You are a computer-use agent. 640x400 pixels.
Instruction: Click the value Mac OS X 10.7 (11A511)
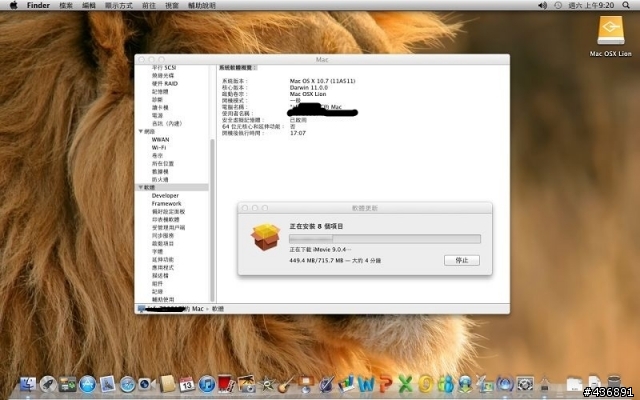pos(322,81)
